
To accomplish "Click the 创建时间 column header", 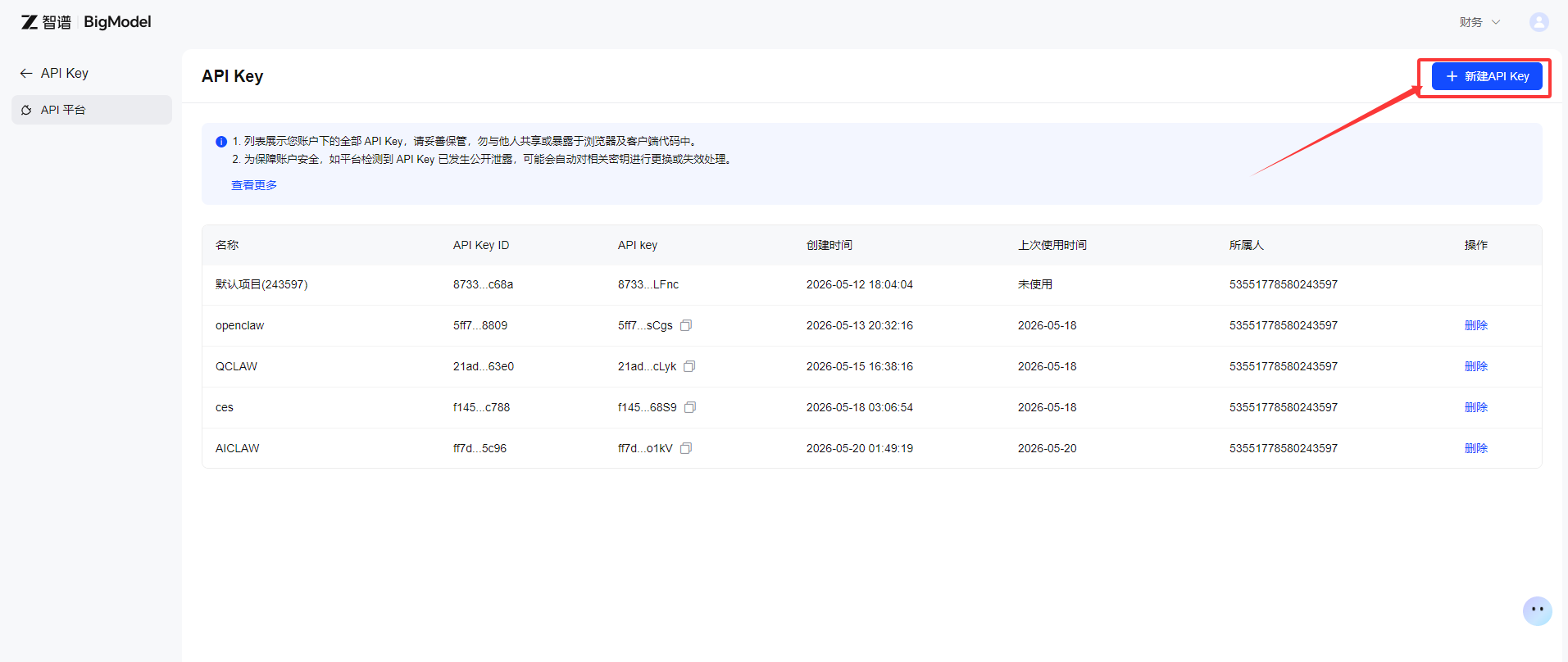I will pyautogui.click(x=829, y=245).
